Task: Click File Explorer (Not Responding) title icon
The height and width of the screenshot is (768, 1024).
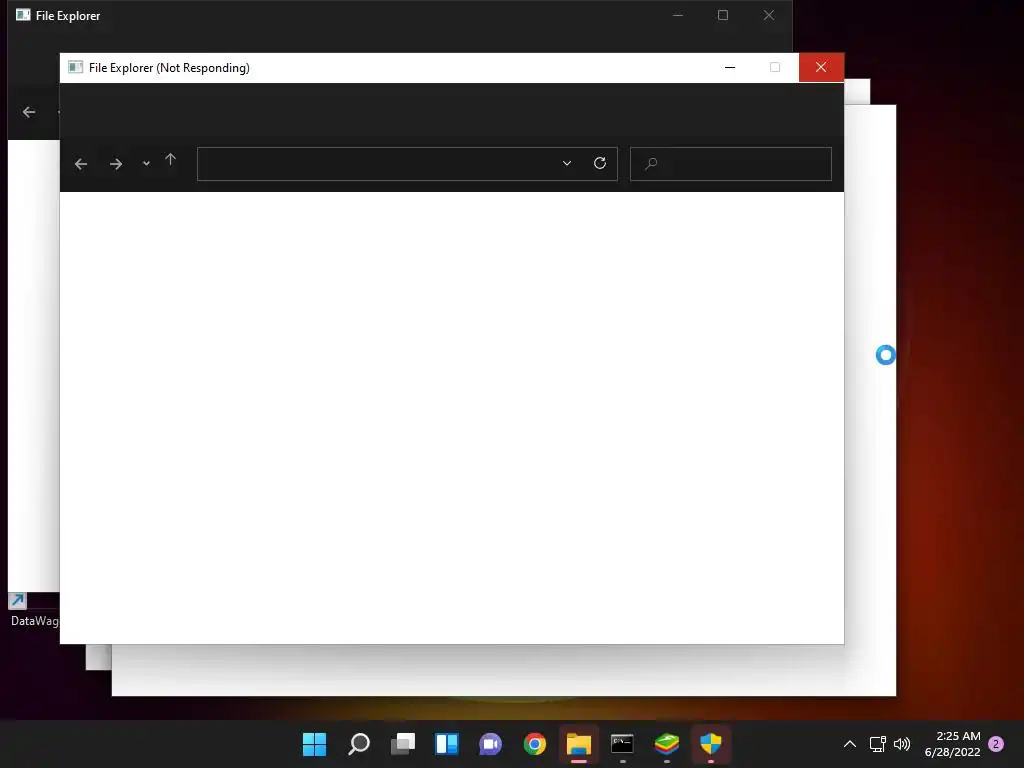Action: coord(76,67)
